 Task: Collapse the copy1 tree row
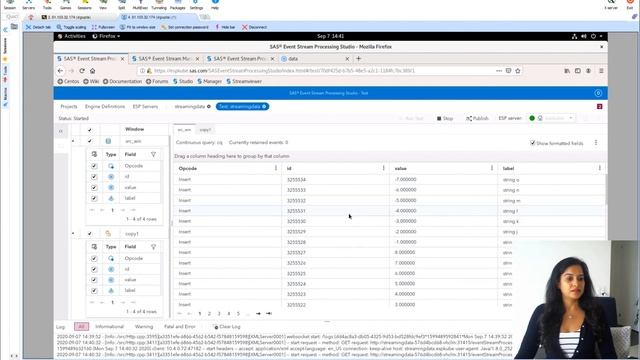(73, 234)
